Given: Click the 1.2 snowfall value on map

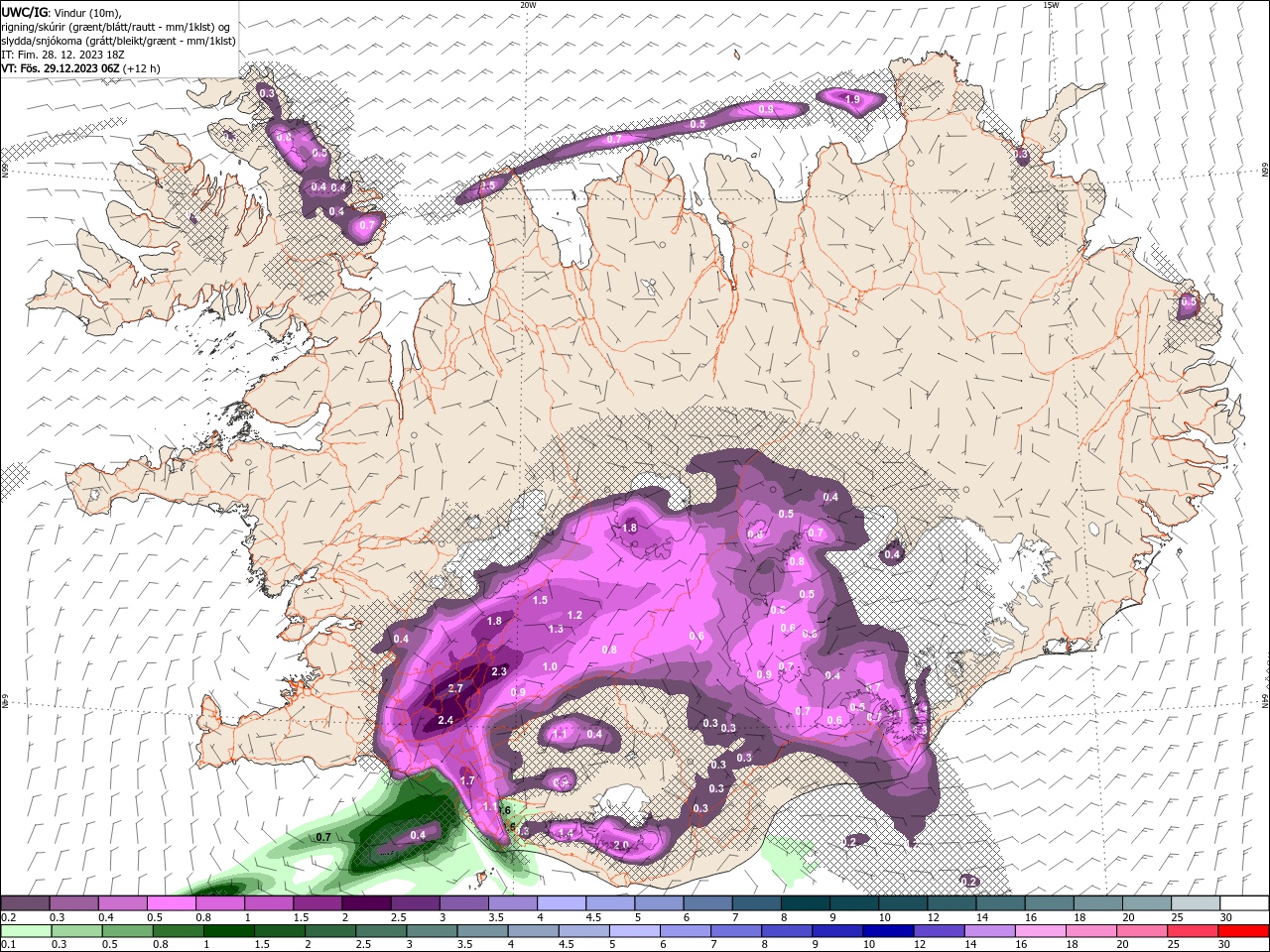Looking at the screenshot, I should point(574,615).
